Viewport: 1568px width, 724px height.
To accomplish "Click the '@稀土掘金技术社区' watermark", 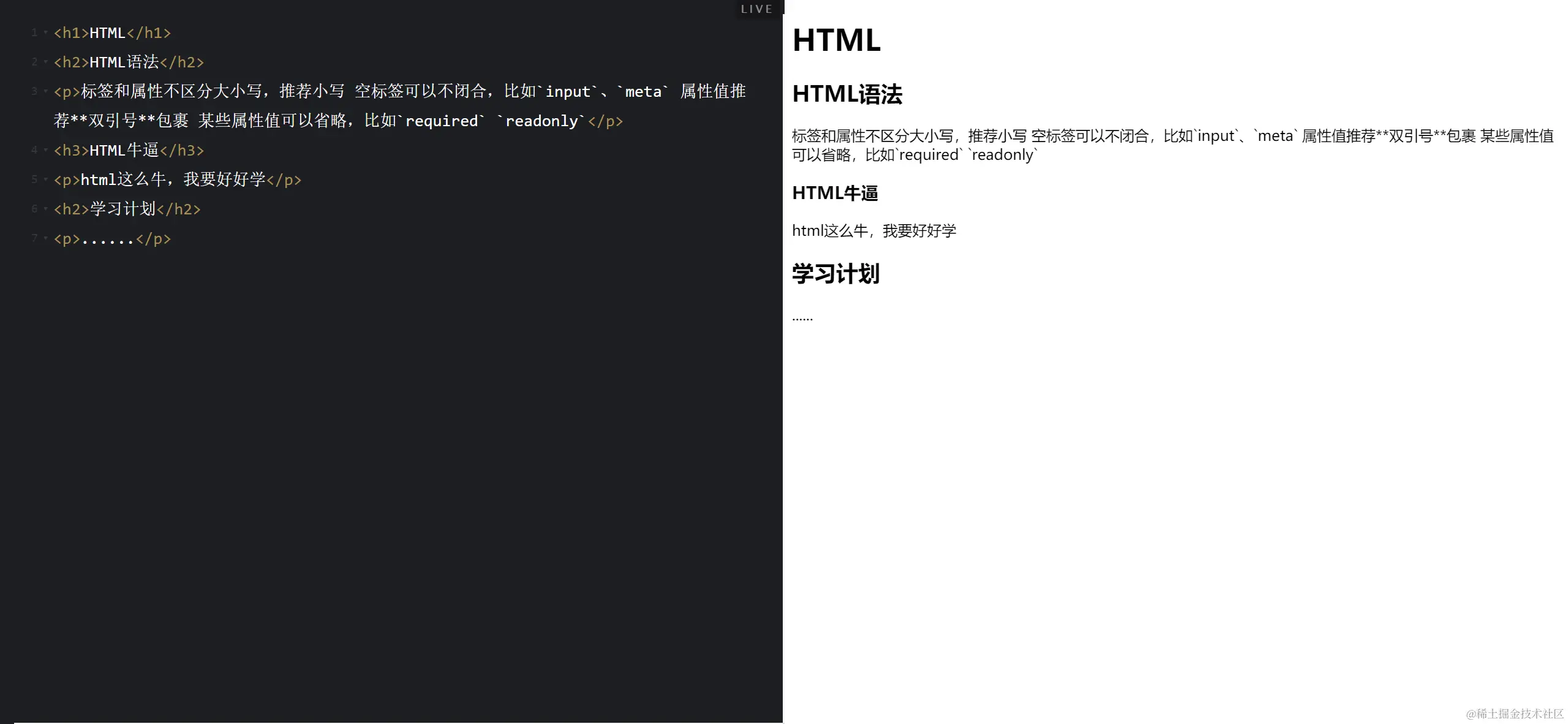I will (x=1514, y=714).
